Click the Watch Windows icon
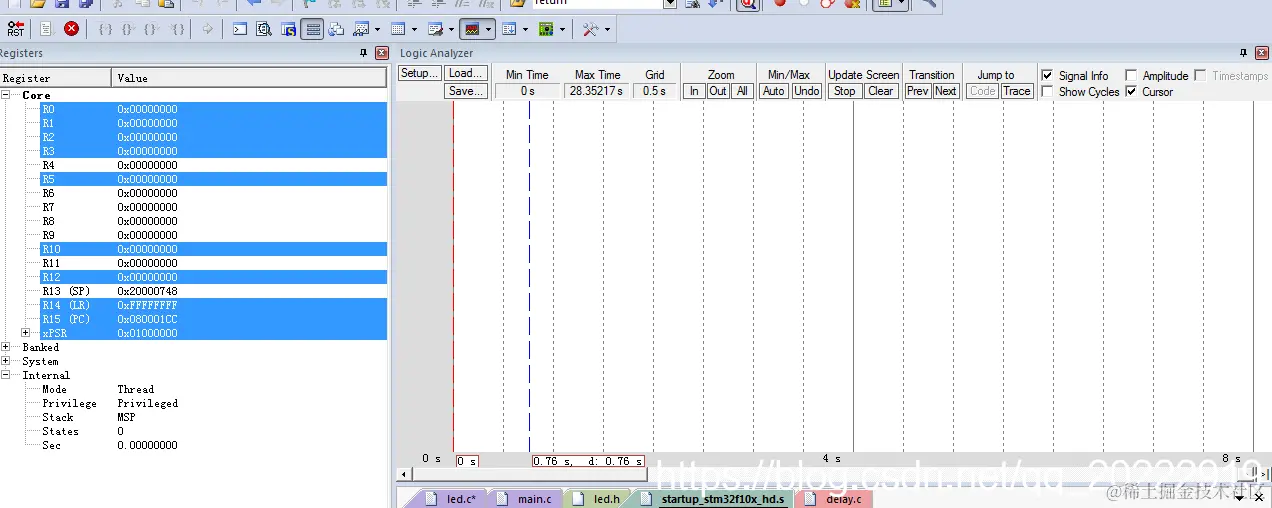 click(361, 29)
